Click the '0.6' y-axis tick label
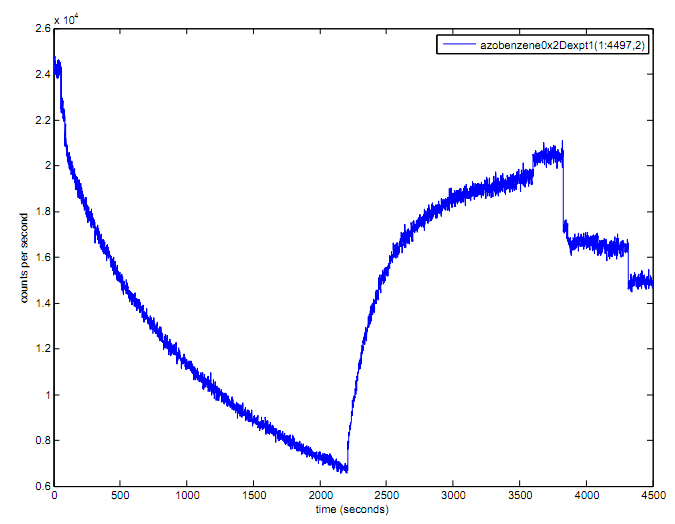The image size is (675, 524). point(41,486)
